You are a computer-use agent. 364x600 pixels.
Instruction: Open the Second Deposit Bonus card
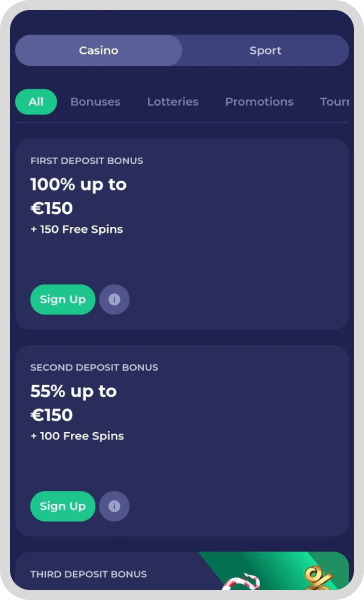click(x=182, y=441)
